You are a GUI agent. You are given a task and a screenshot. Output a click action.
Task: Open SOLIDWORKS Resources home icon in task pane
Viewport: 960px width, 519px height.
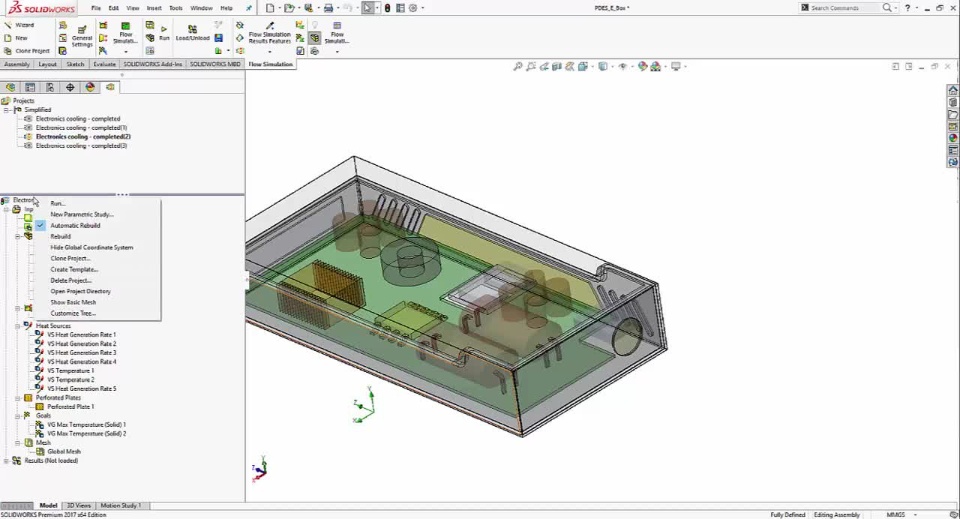(x=953, y=90)
